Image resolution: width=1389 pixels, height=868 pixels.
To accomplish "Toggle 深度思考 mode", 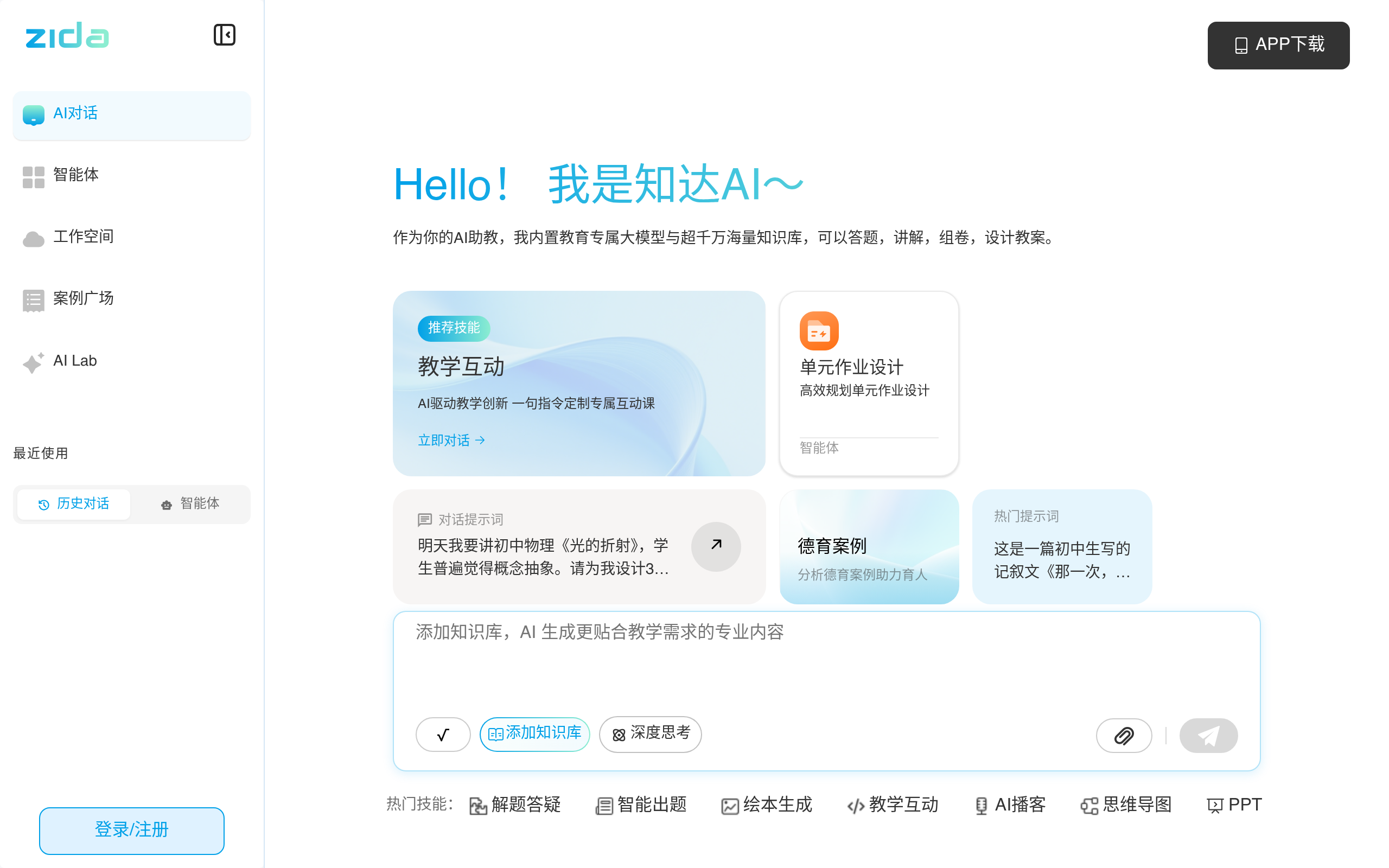I will 651,734.
